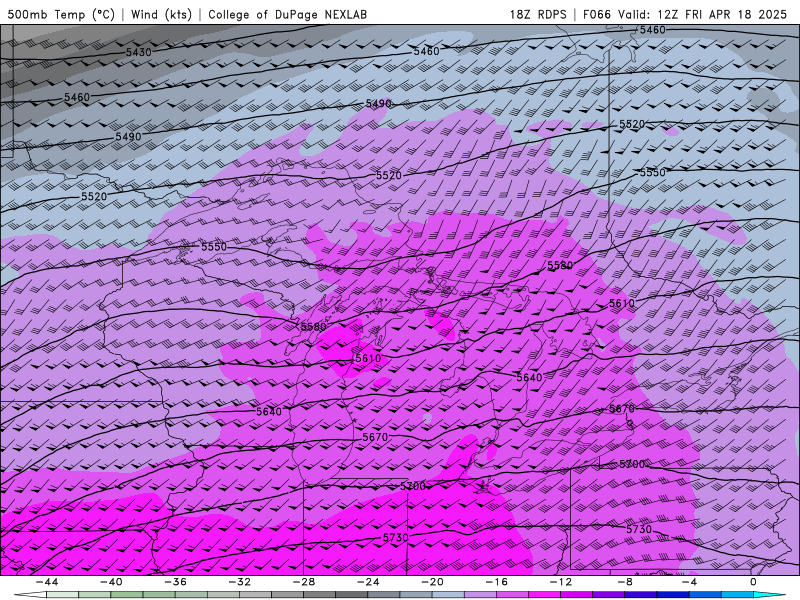This screenshot has height=600, width=800.
Task: Click the -32 color scale label
Action: (239, 582)
